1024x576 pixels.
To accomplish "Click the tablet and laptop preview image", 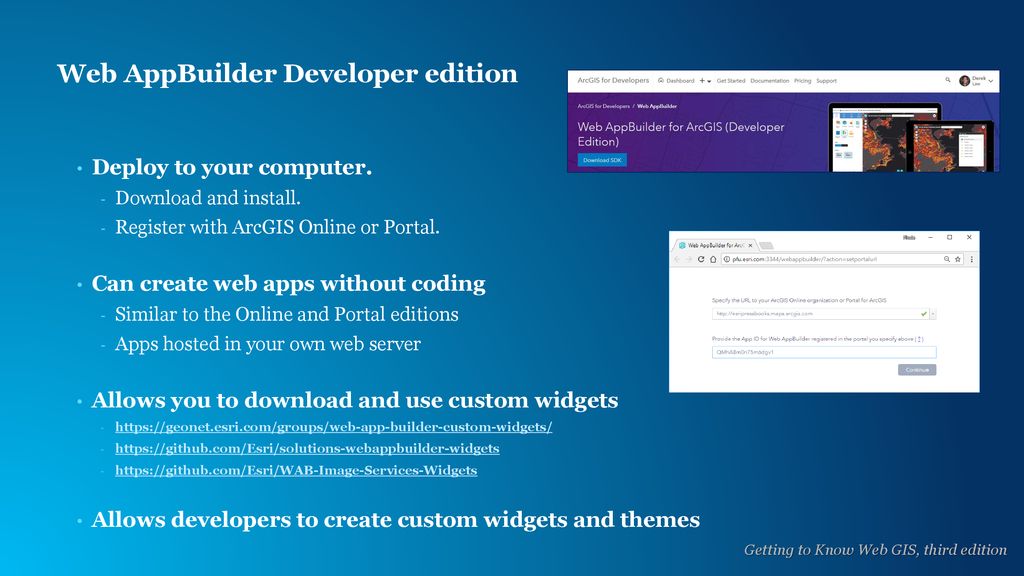I will [x=912, y=137].
